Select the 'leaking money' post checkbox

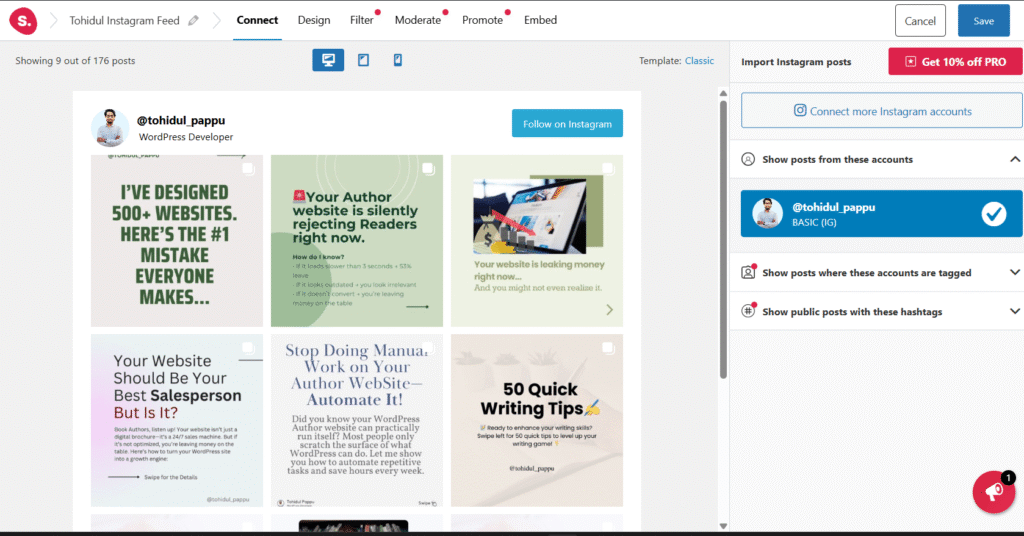(608, 168)
